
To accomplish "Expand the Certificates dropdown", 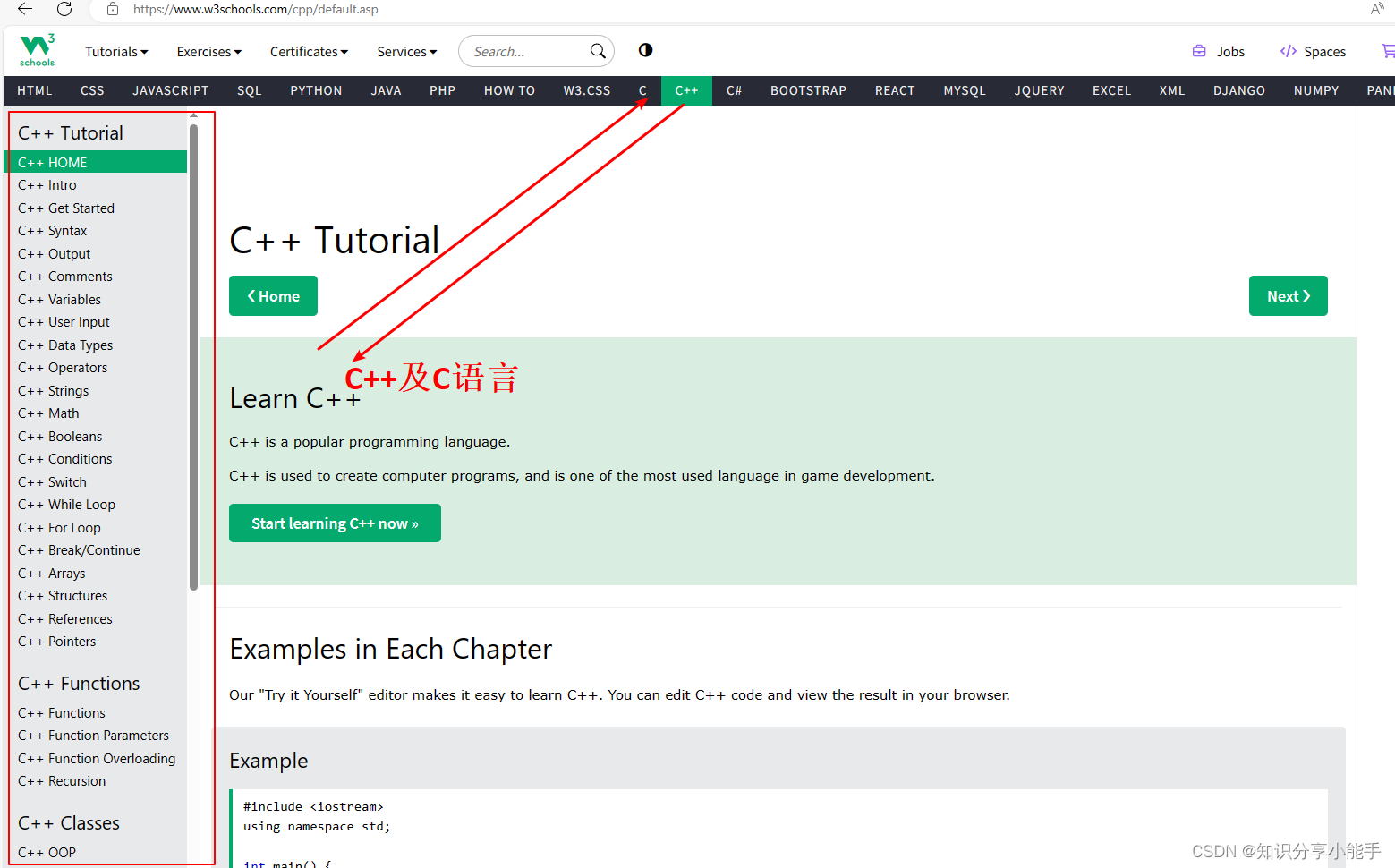I will [309, 52].
